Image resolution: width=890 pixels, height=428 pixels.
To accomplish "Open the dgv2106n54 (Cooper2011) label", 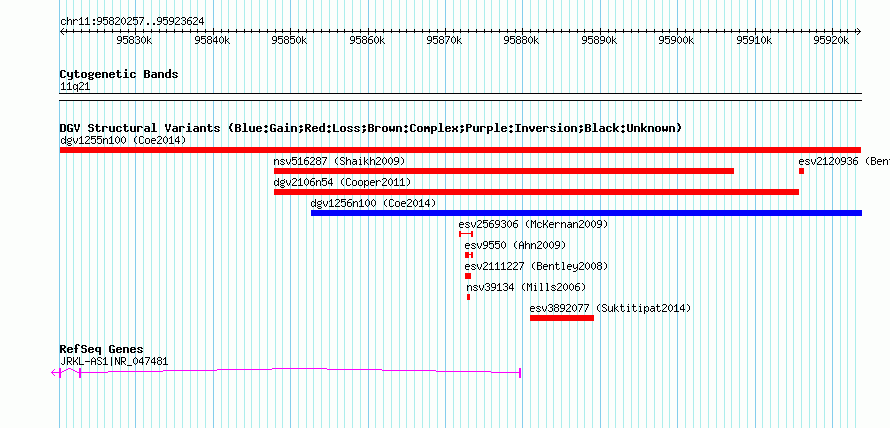I will (342, 182).
